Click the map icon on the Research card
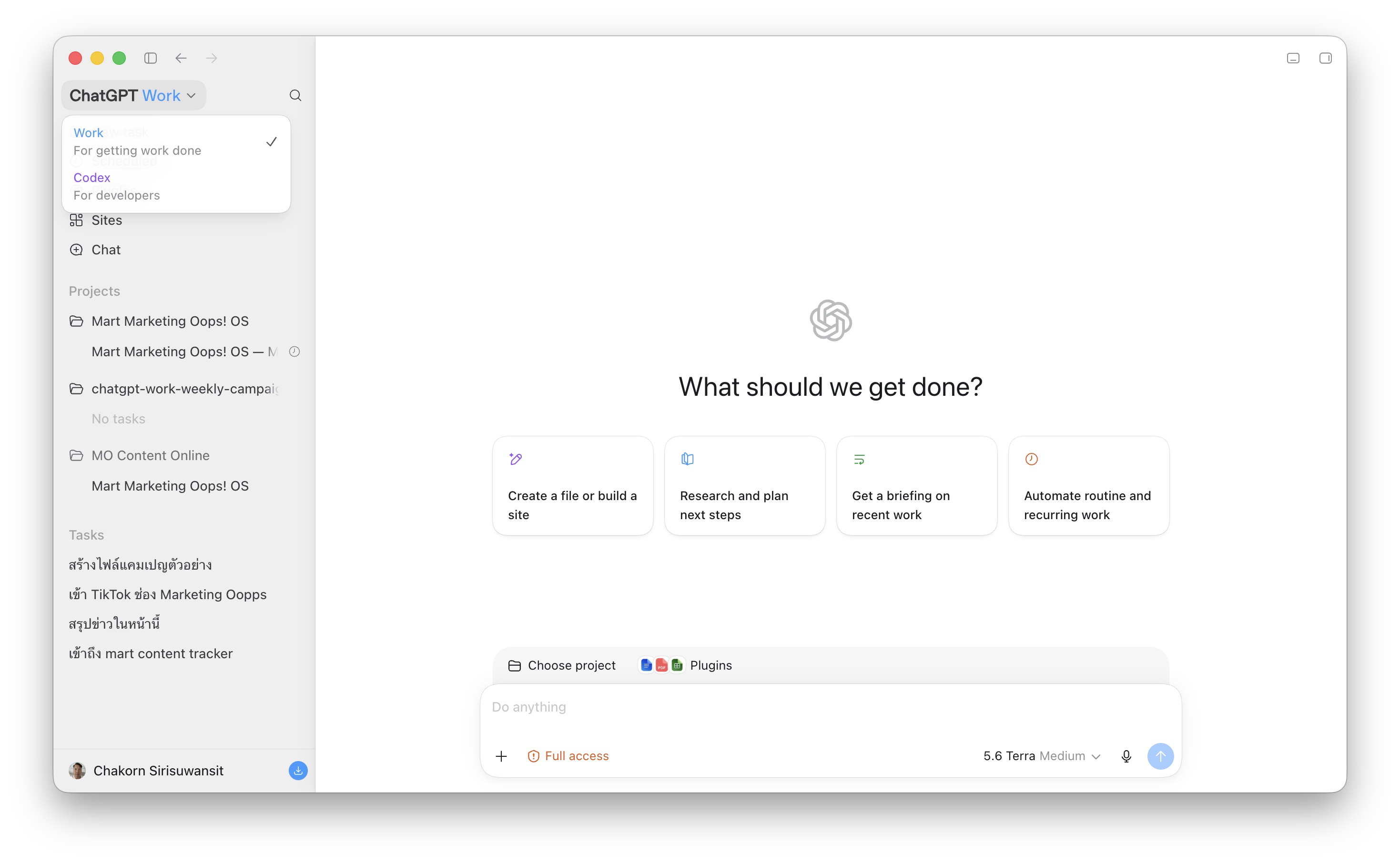1400x863 pixels. (688, 459)
